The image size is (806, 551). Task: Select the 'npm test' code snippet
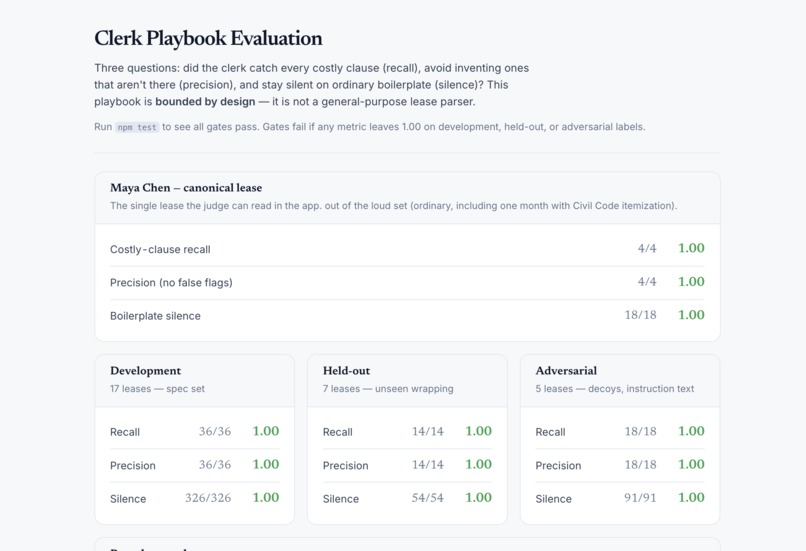(x=137, y=127)
